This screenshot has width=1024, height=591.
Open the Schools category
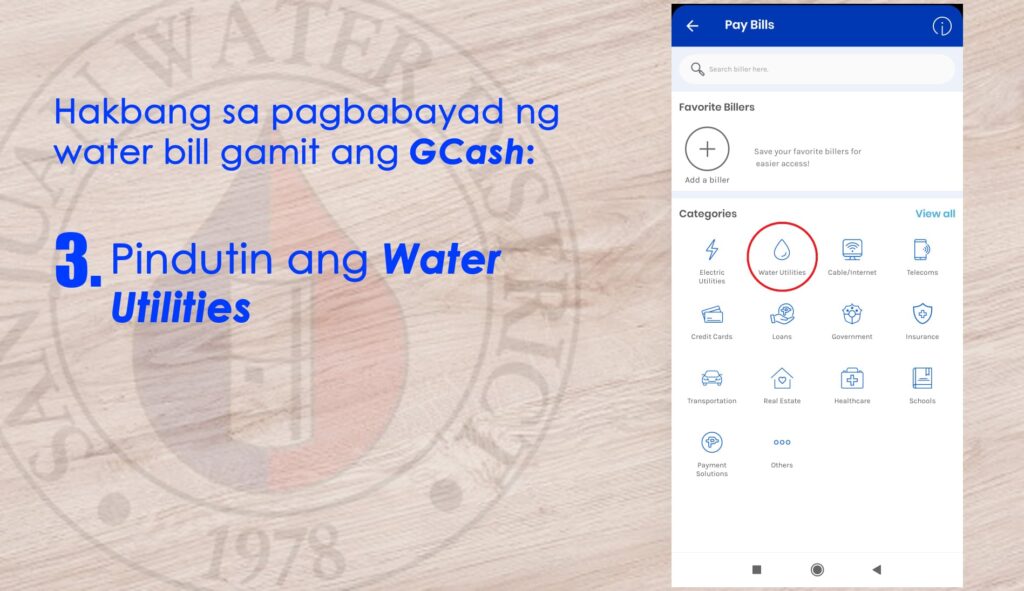pos(922,386)
